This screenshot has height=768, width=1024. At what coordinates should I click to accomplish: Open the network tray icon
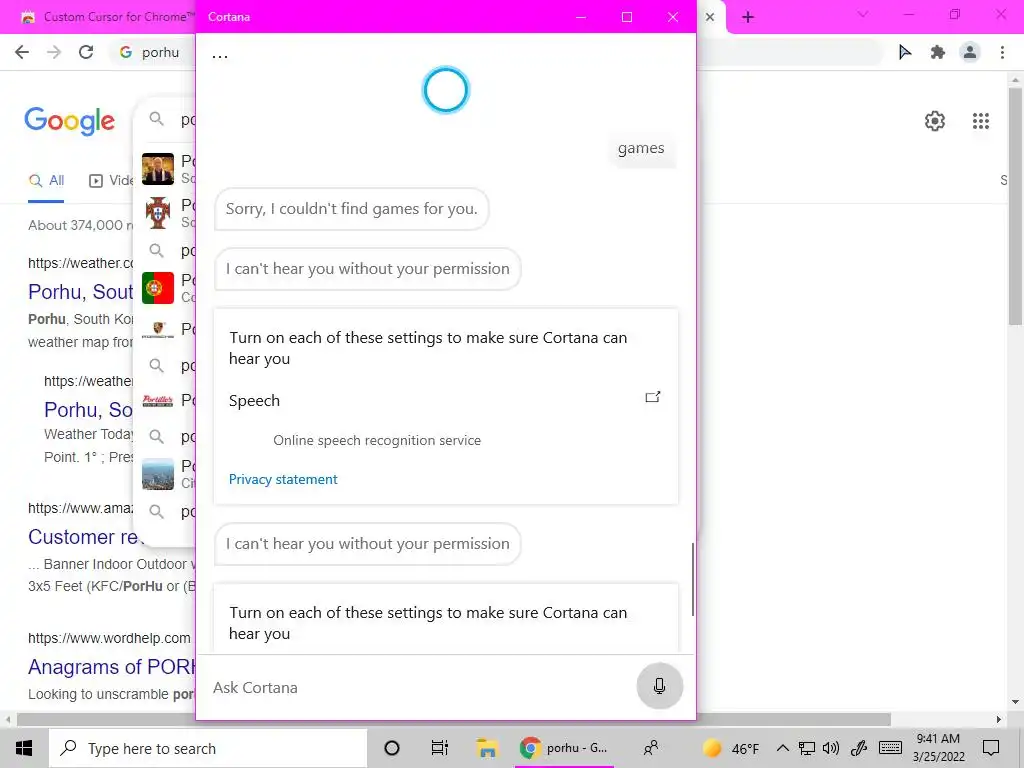pyautogui.click(x=807, y=748)
